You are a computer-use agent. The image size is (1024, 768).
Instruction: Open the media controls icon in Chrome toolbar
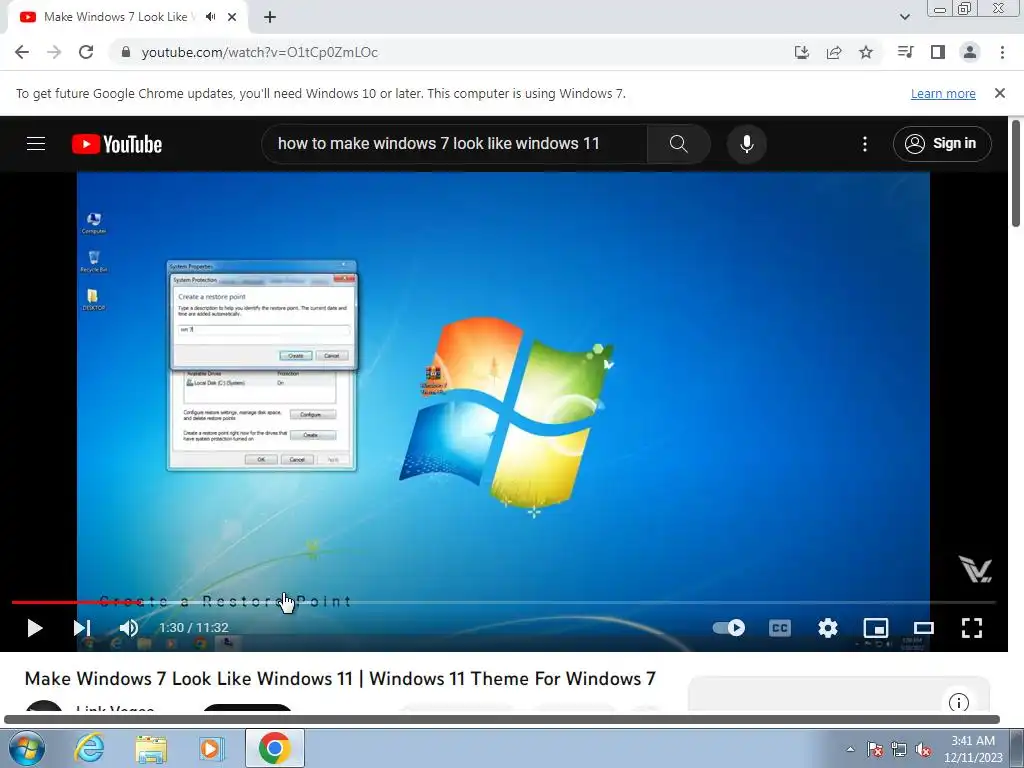tap(905, 52)
